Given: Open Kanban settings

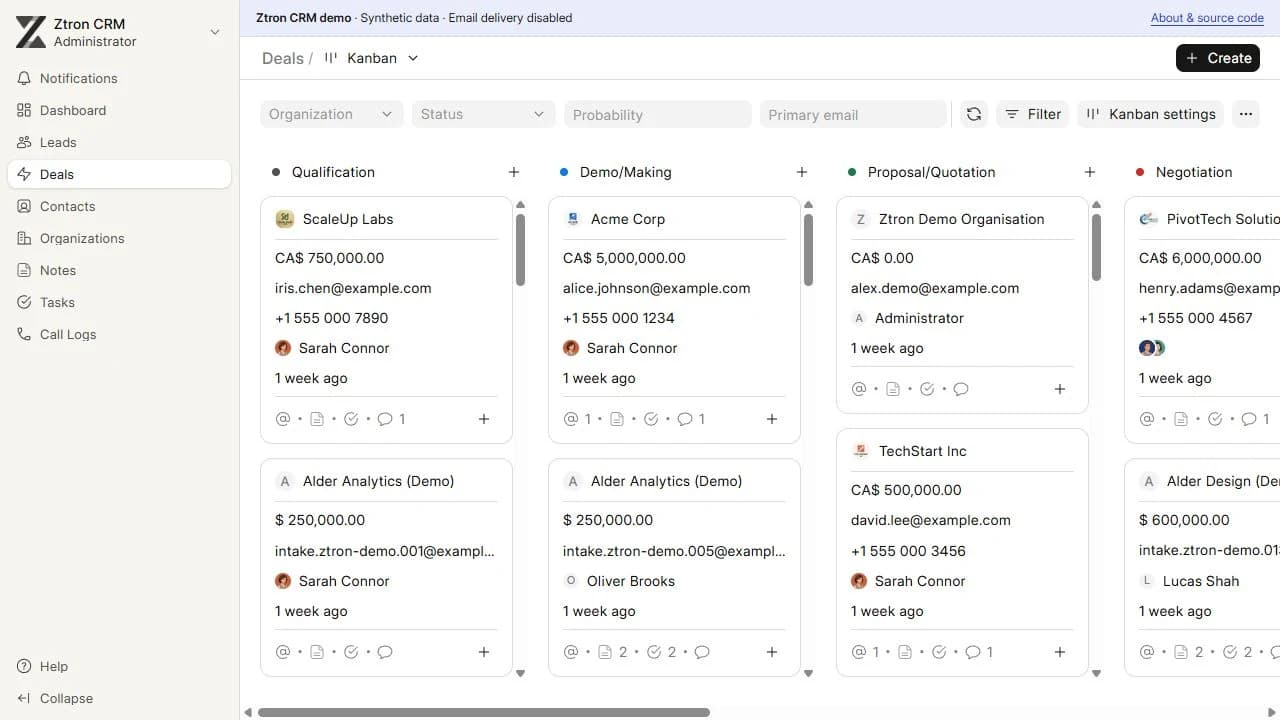Looking at the screenshot, I should click(1151, 114).
